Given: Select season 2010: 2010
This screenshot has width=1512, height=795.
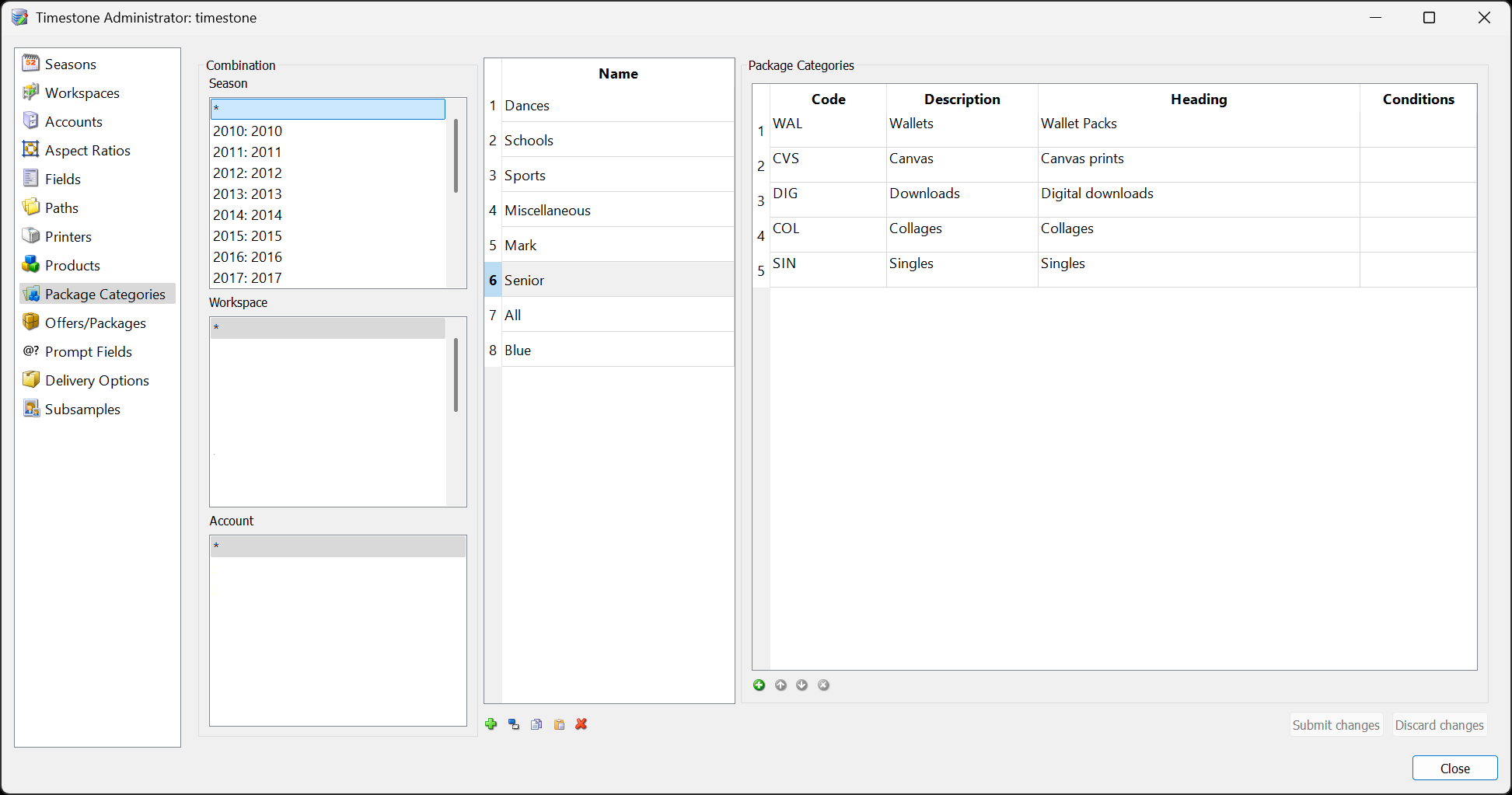Looking at the screenshot, I should coord(328,131).
